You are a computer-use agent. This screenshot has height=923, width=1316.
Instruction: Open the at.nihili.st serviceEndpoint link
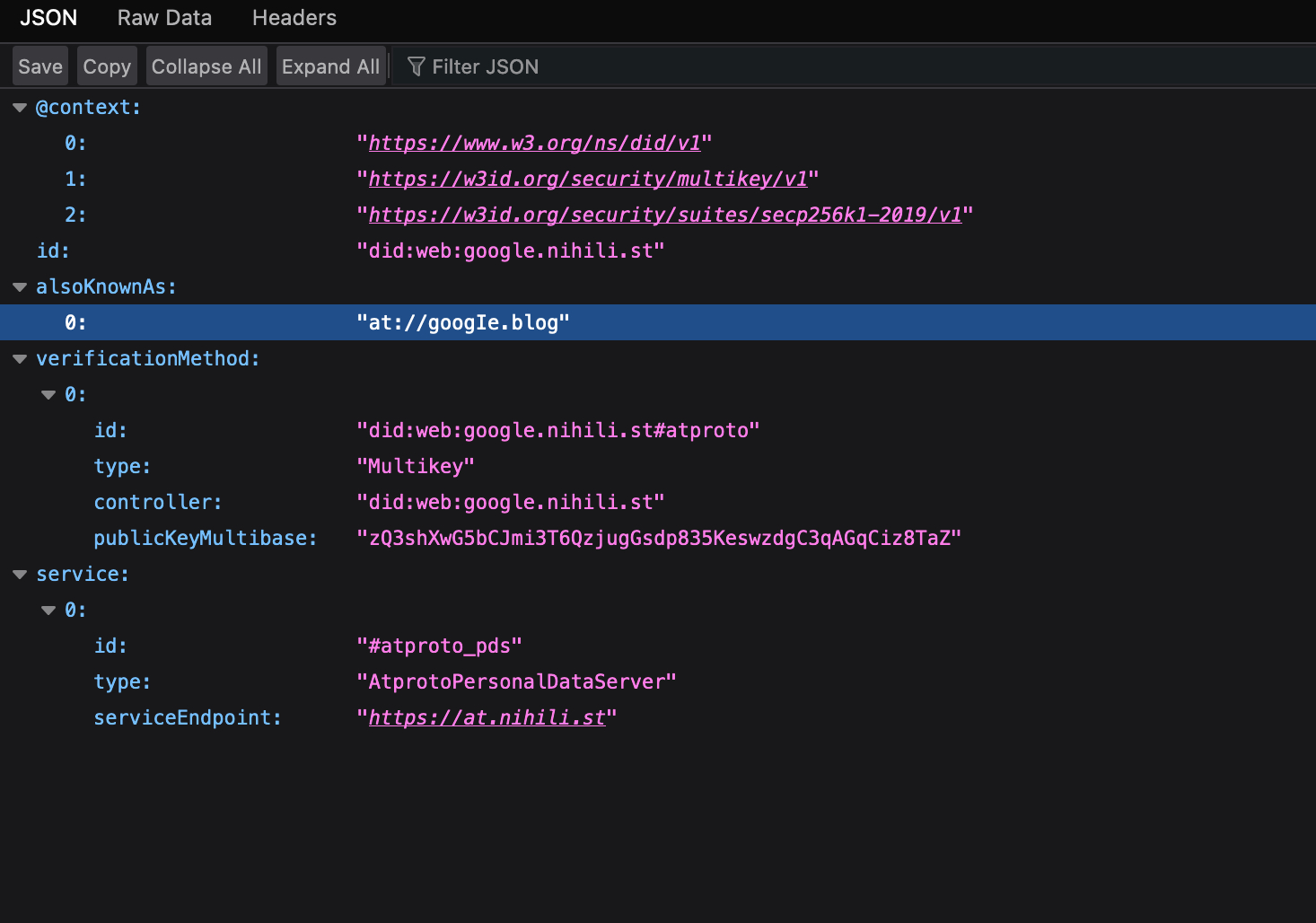coord(487,718)
